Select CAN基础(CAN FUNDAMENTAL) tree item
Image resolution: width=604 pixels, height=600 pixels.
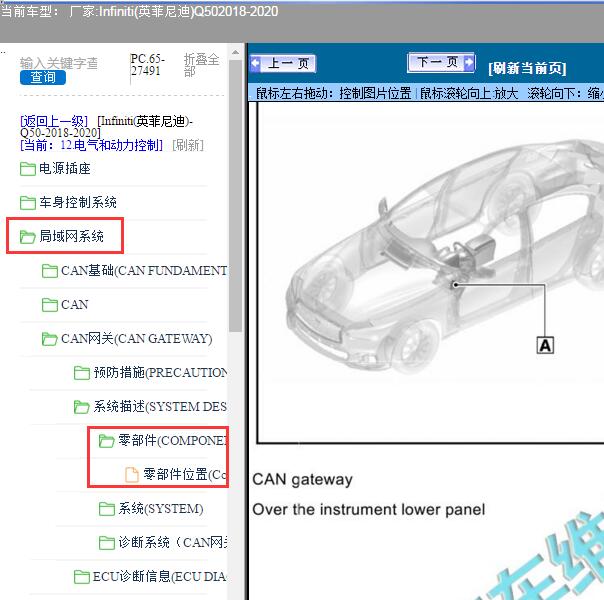pyautogui.click(x=144, y=271)
